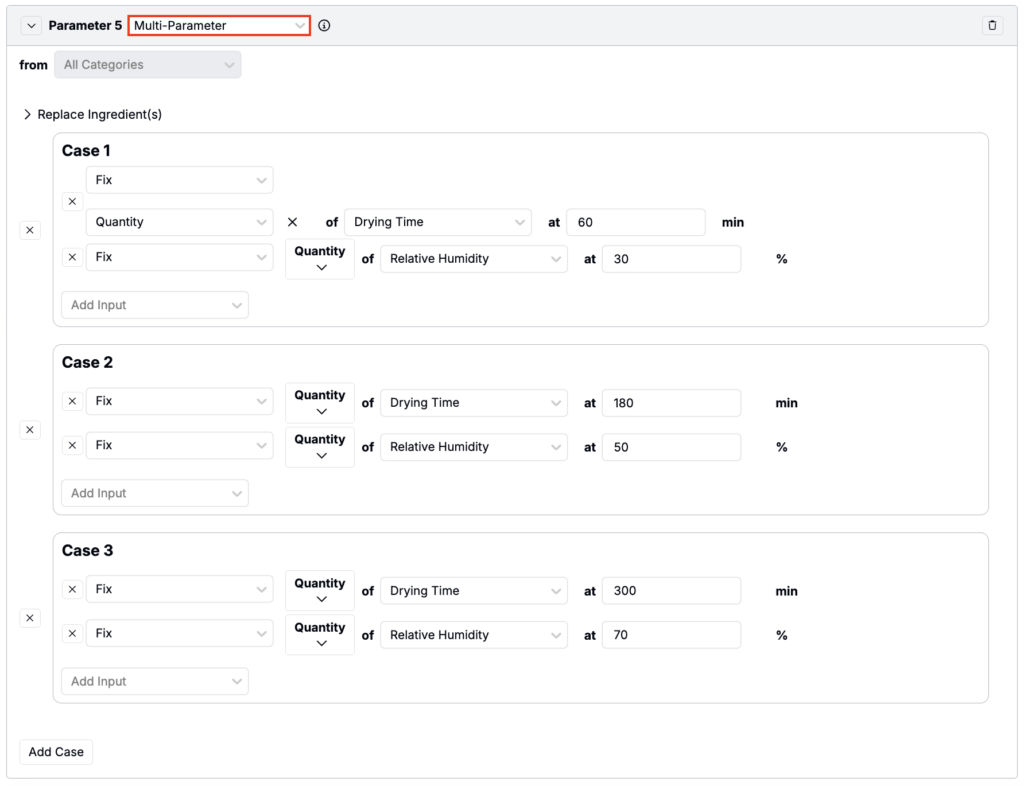Click the Relative Humidity value field showing 50
Viewport: 1024px width, 786px height.
click(x=671, y=447)
